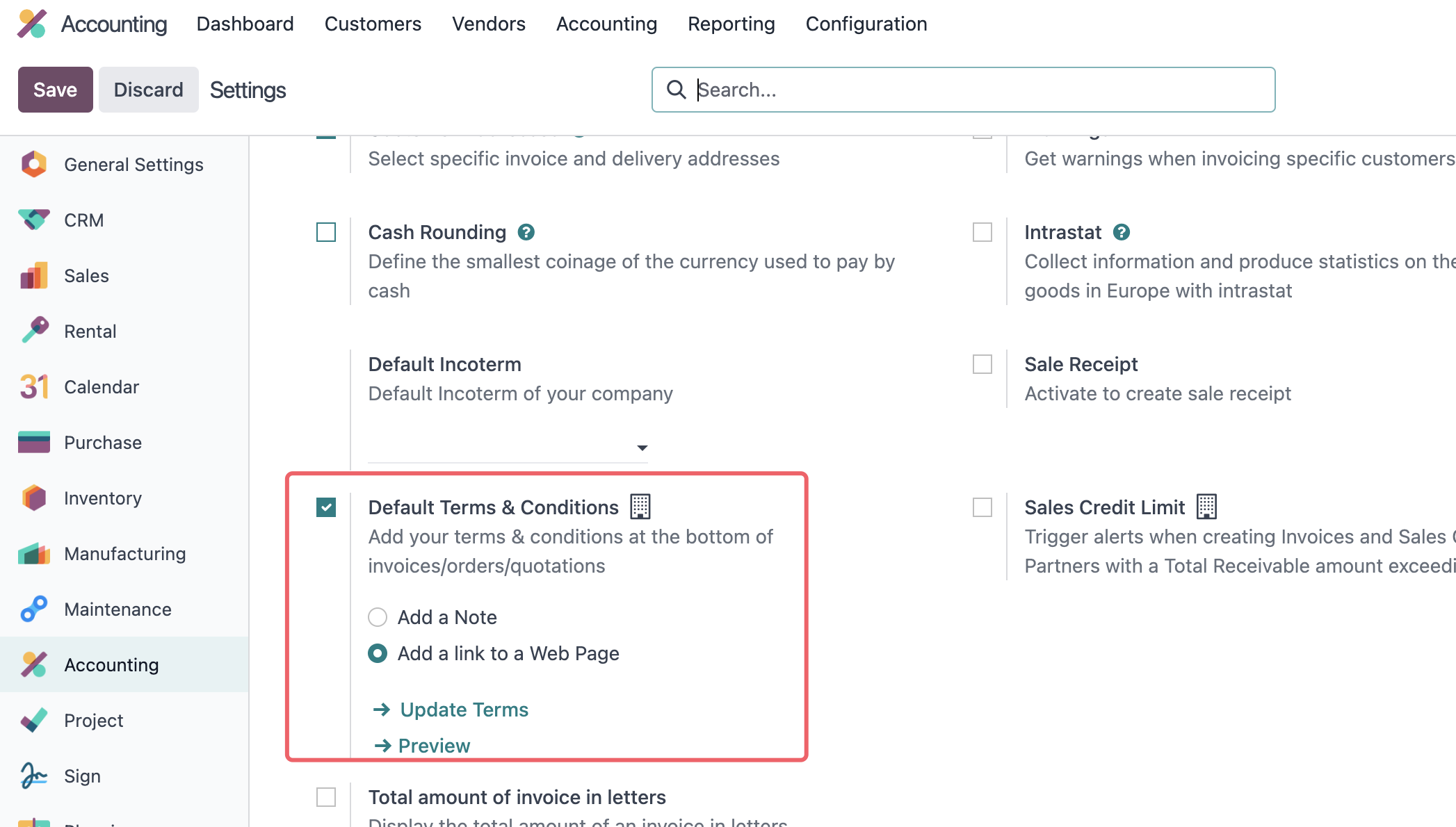Open the Default Incoterm dropdown
Screen dimensions: 1456x827
point(508,448)
